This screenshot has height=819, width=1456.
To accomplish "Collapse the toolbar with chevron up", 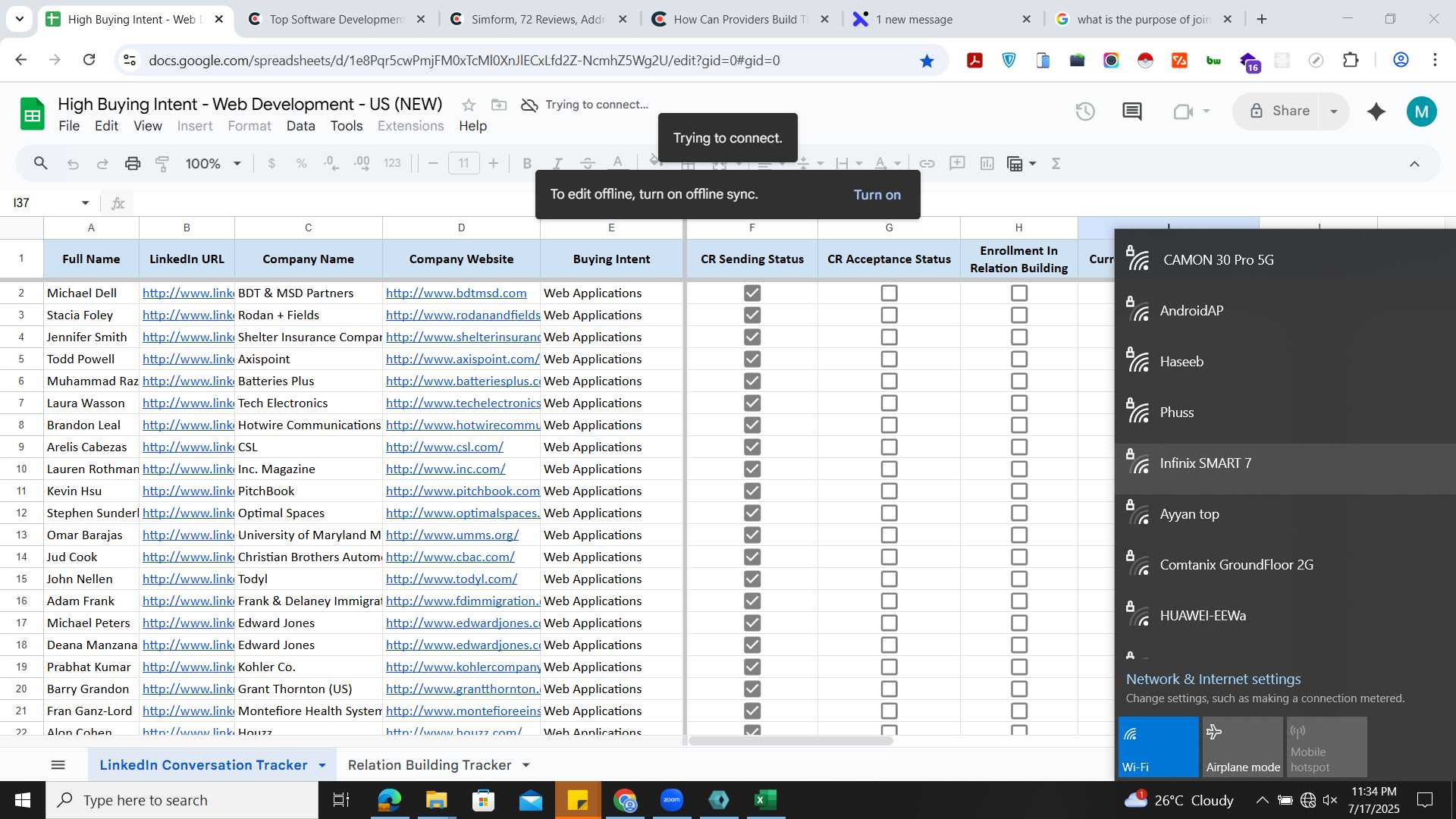I will [1414, 164].
